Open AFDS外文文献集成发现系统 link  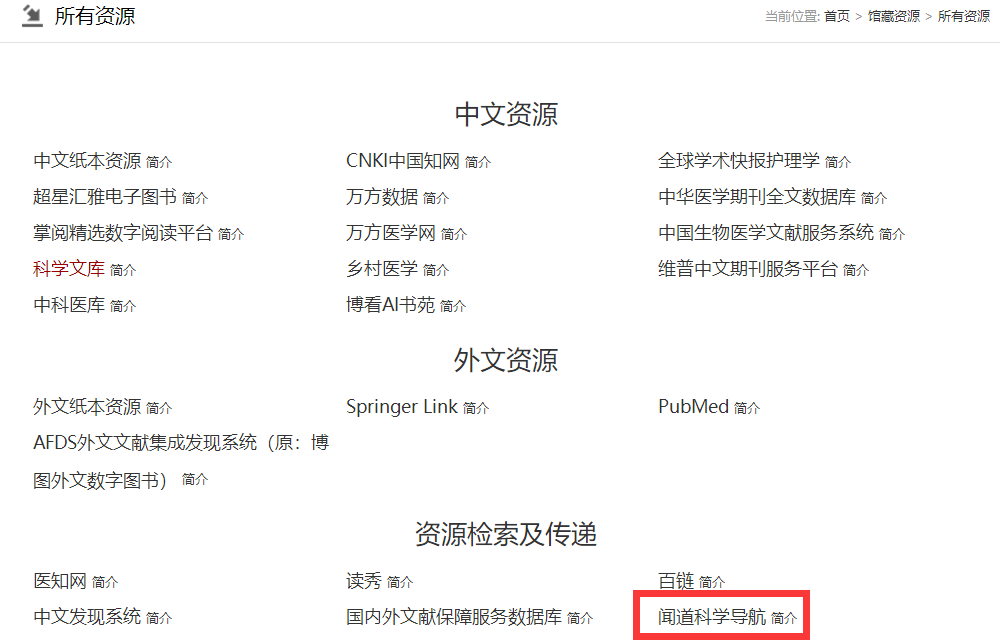[180, 443]
